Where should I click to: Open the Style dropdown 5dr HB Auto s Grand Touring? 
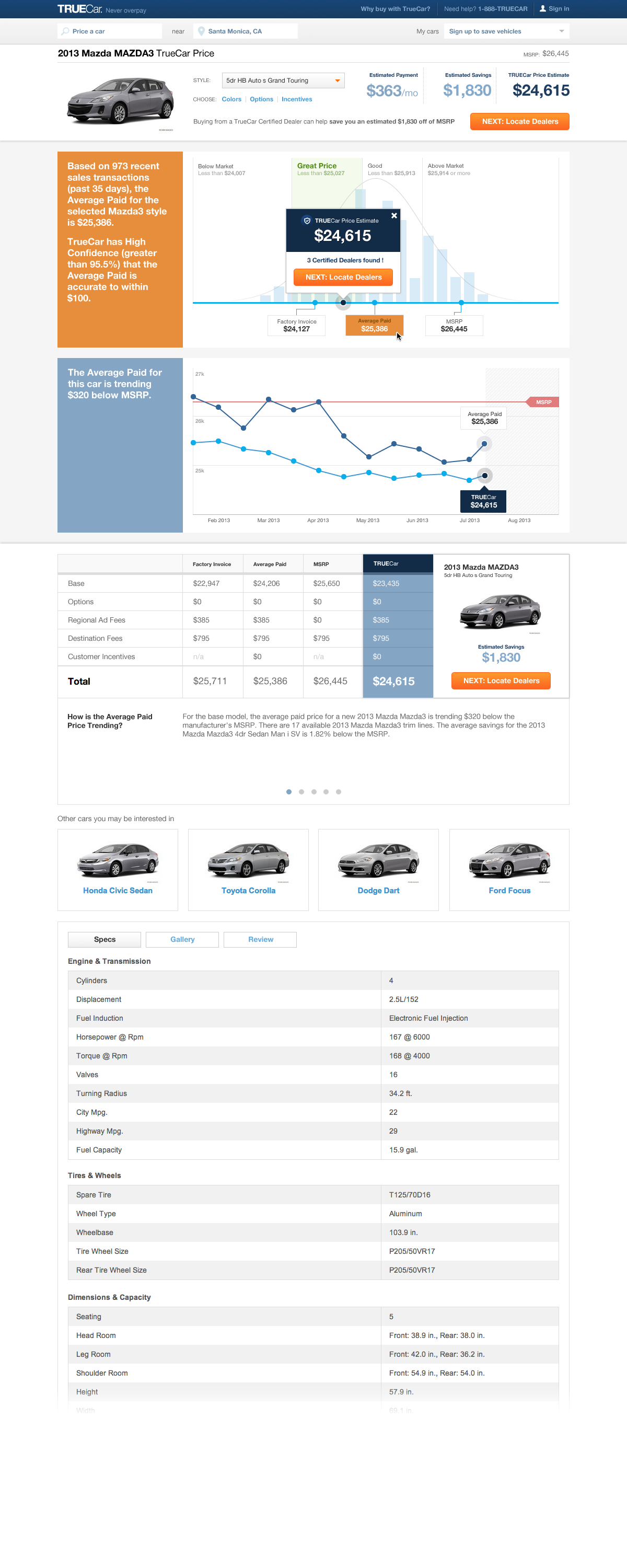[x=283, y=80]
